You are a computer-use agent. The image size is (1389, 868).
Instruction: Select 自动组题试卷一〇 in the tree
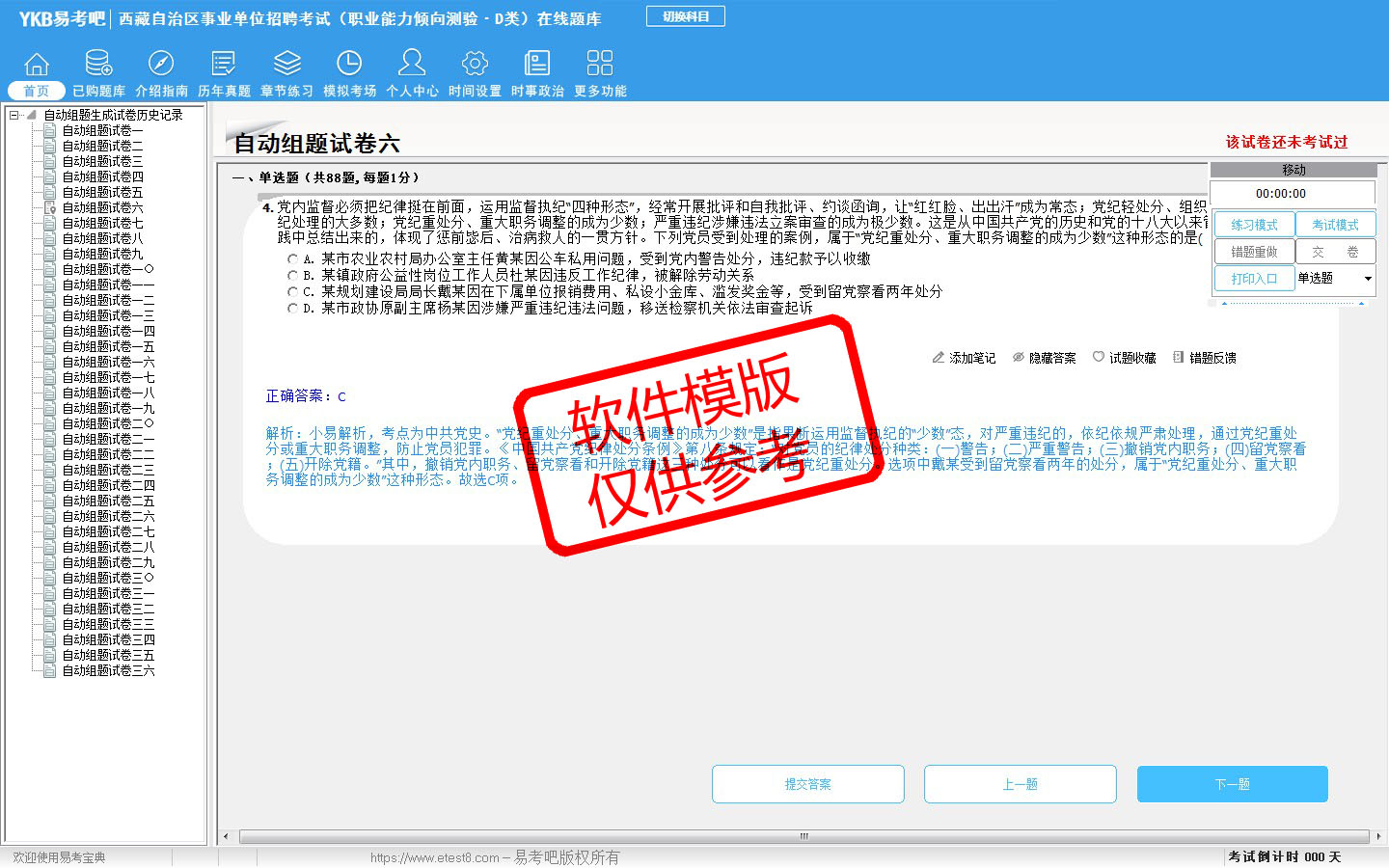pyautogui.click(x=108, y=269)
